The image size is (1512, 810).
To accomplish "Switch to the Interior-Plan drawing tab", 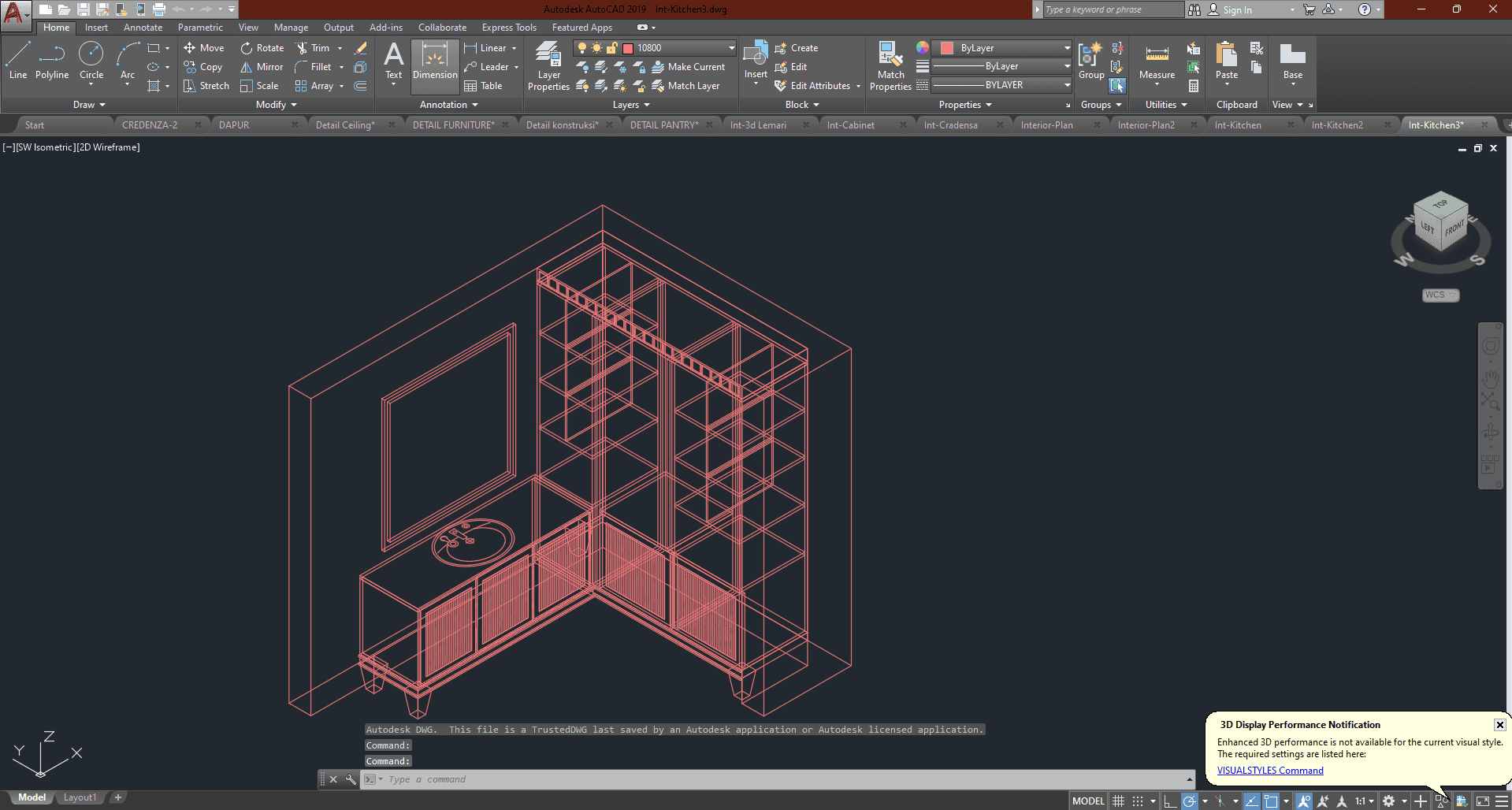I will click(x=1046, y=125).
